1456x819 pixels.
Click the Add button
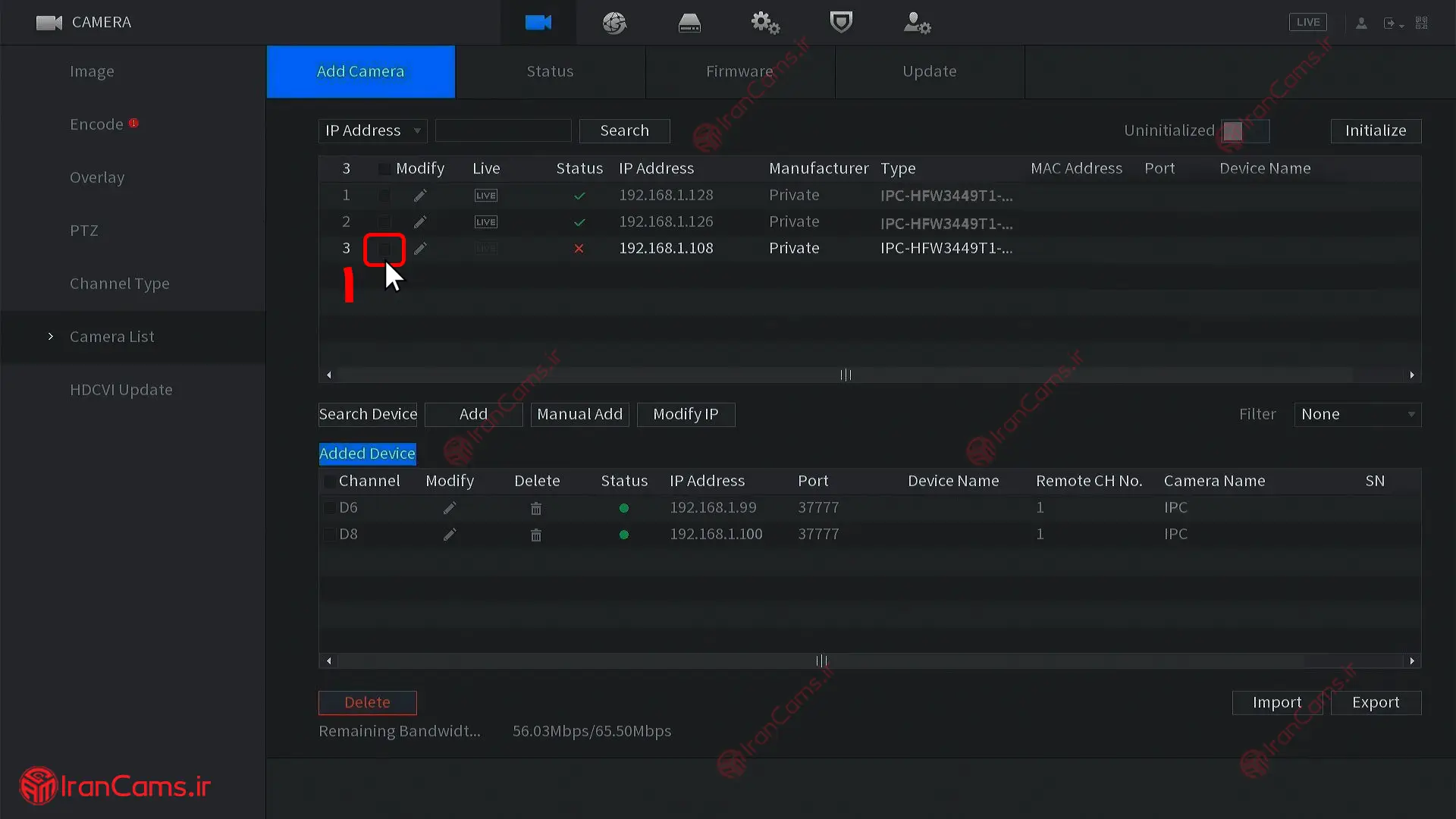(474, 415)
